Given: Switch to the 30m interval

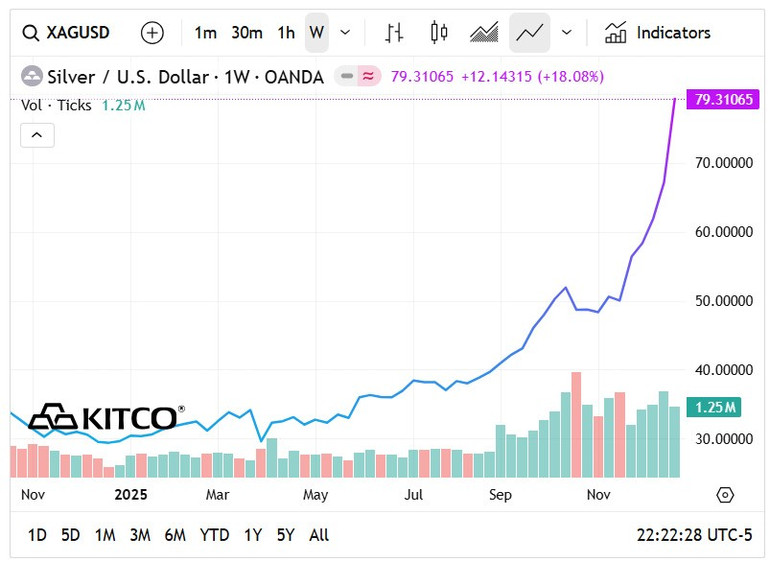Looking at the screenshot, I should [x=247, y=33].
